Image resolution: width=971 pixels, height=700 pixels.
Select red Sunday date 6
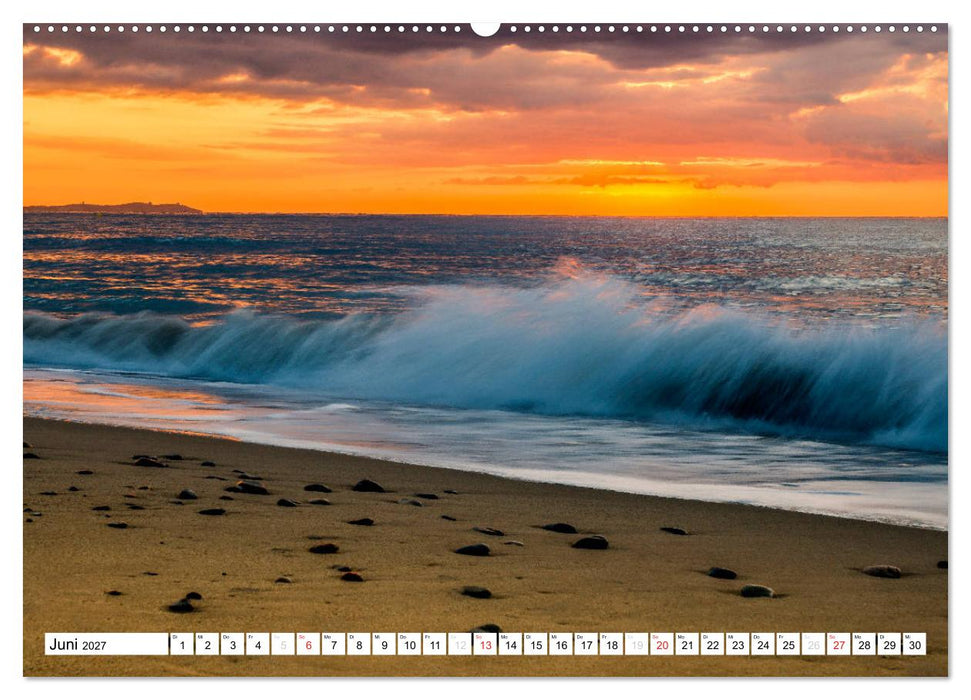tap(308, 644)
